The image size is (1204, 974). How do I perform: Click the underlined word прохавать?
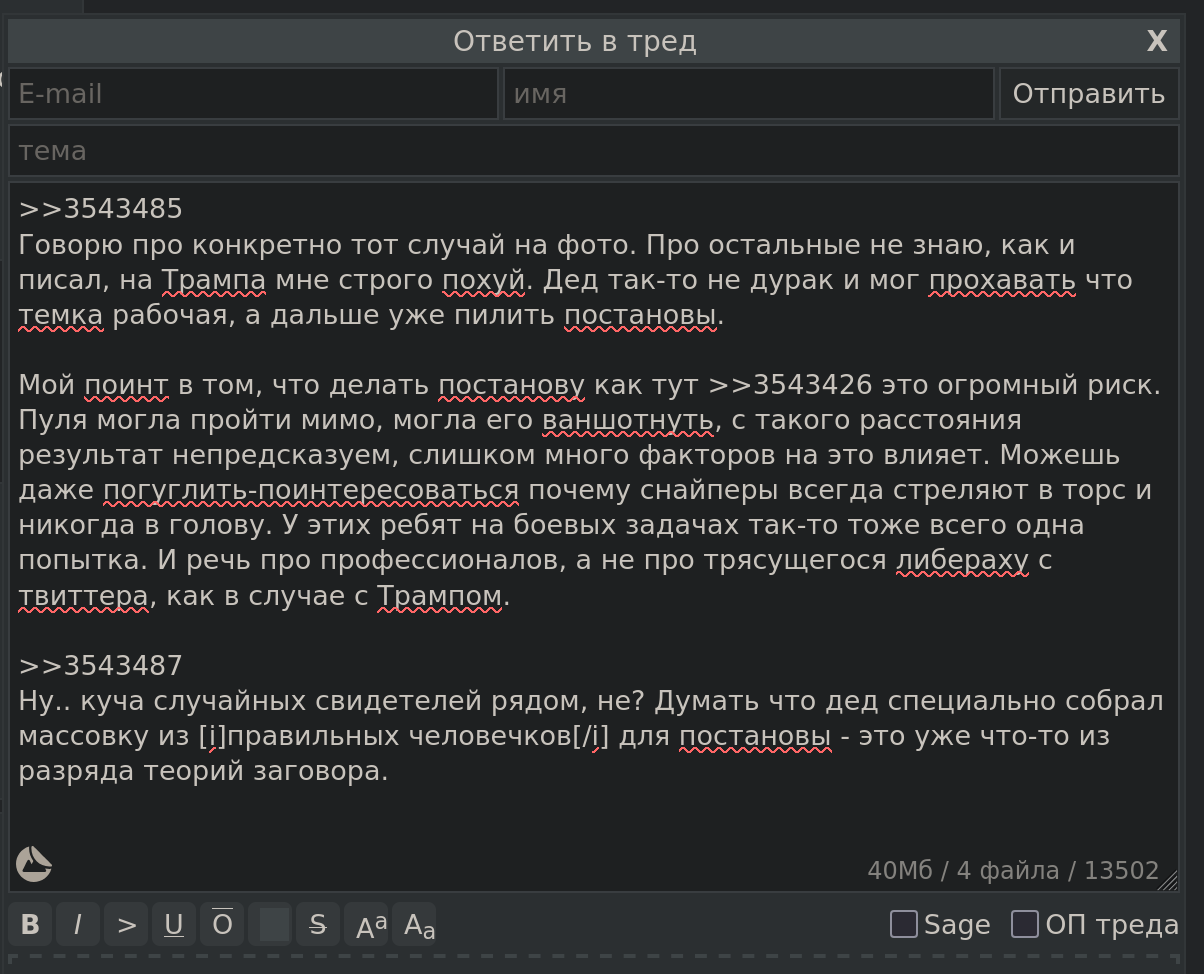click(x=1002, y=280)
